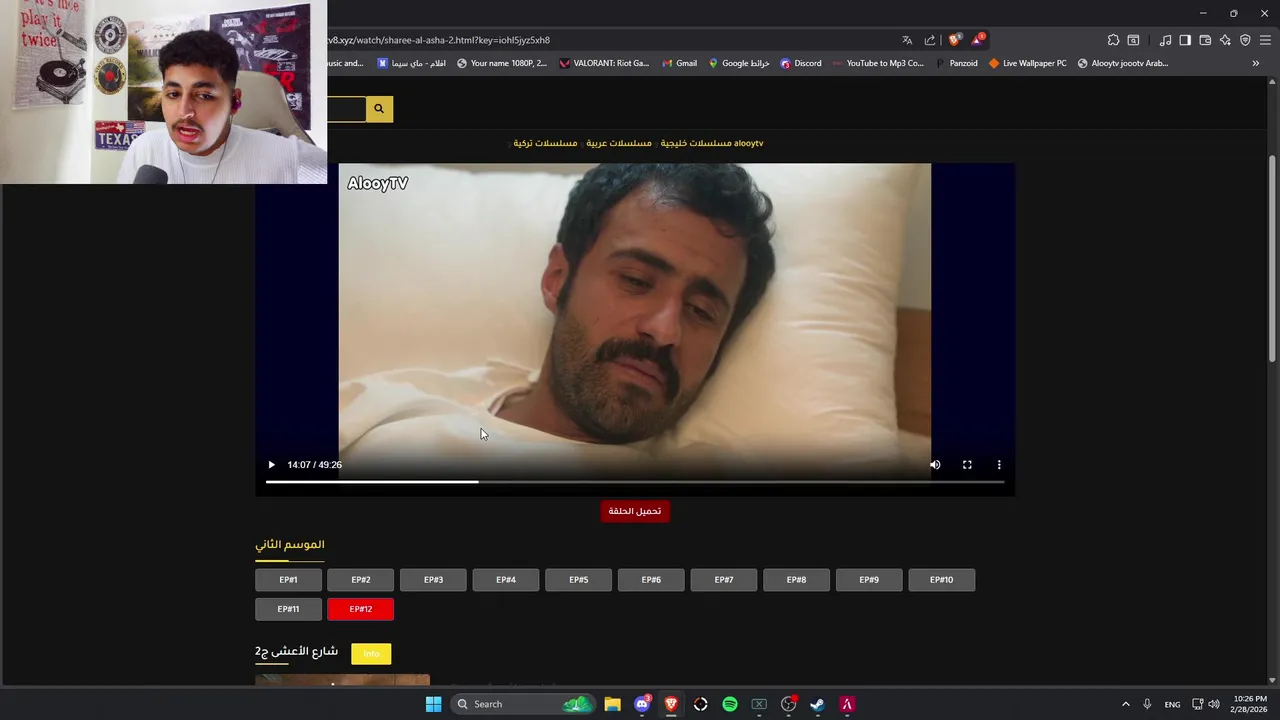The image size is (1280, 720).
Task: Open Brave Rewards triangle icon
Action: (977, 40)
